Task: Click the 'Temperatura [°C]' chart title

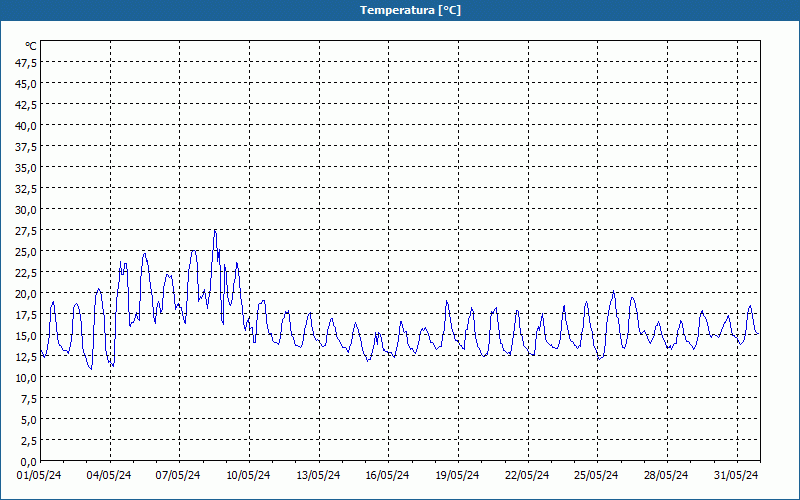Action: pos(410,10)
